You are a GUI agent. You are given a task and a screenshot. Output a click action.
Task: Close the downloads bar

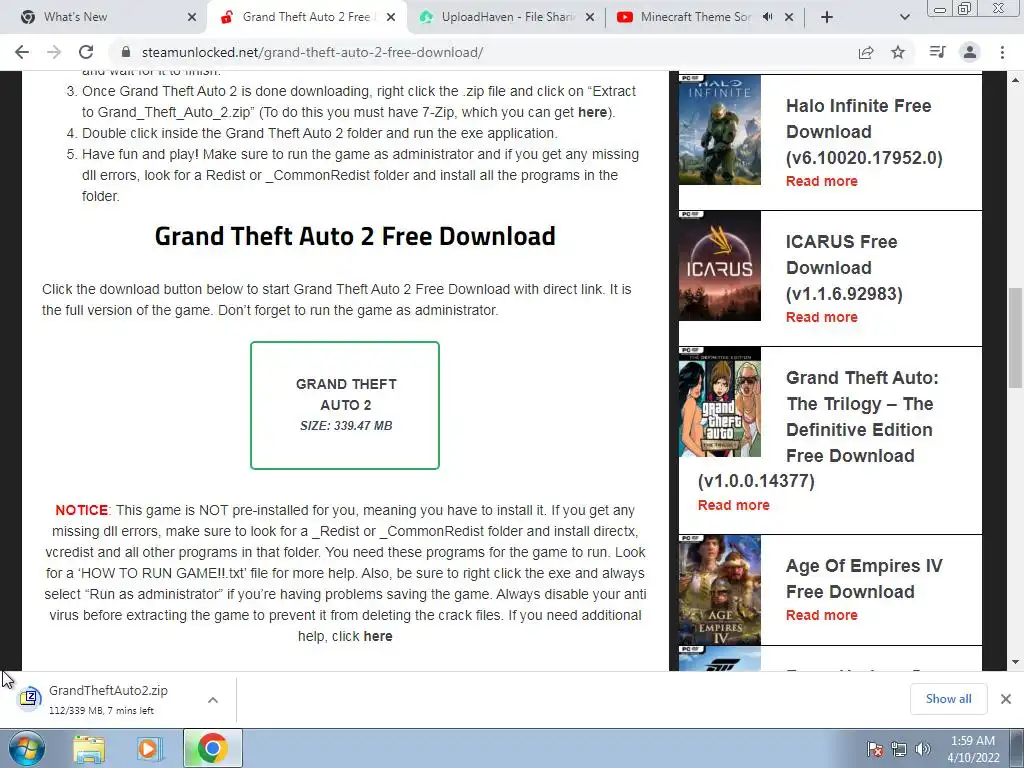pyautogui.click(x=1006, y=699)
